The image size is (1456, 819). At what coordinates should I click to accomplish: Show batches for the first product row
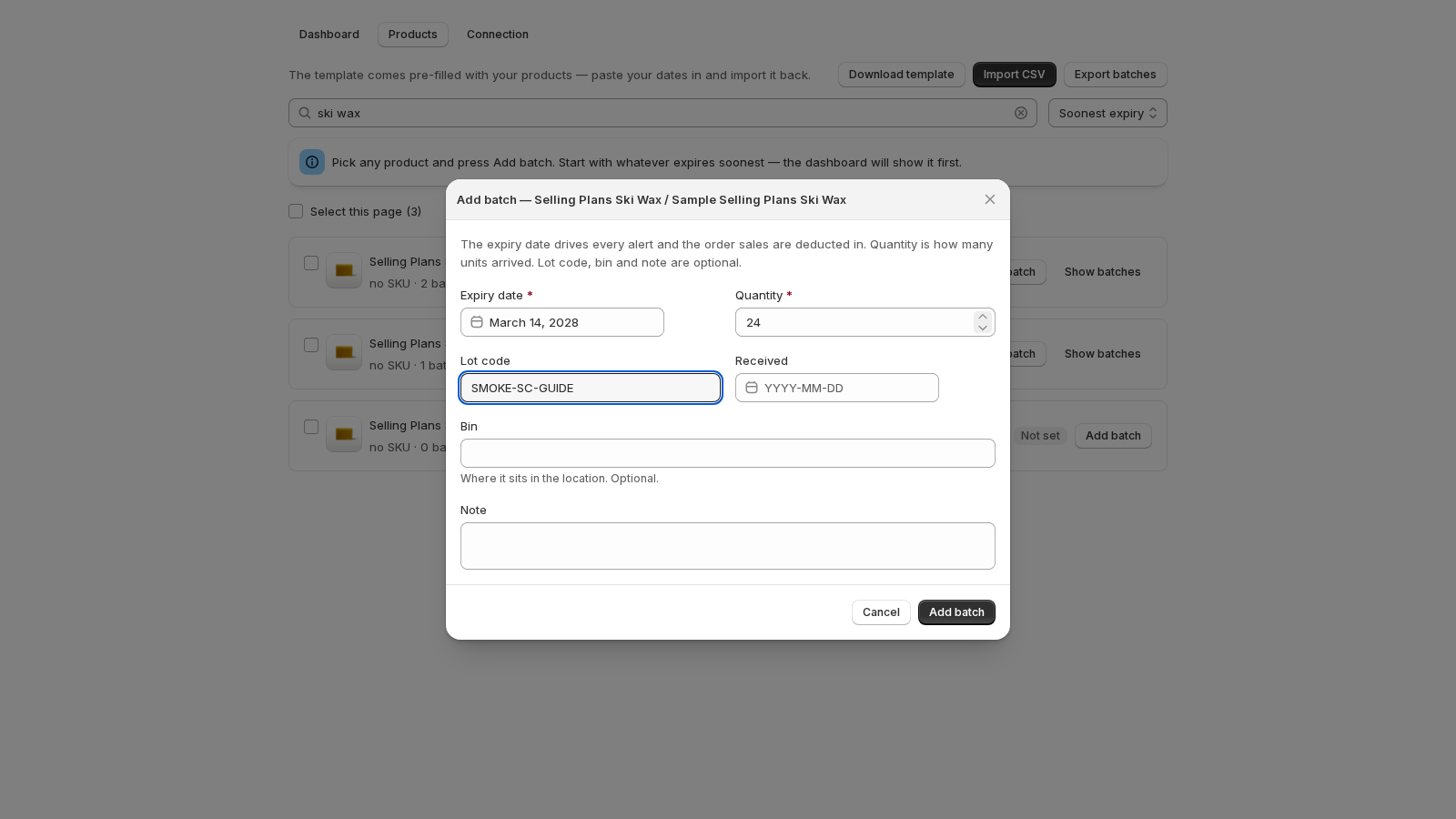pos(1103,272)
